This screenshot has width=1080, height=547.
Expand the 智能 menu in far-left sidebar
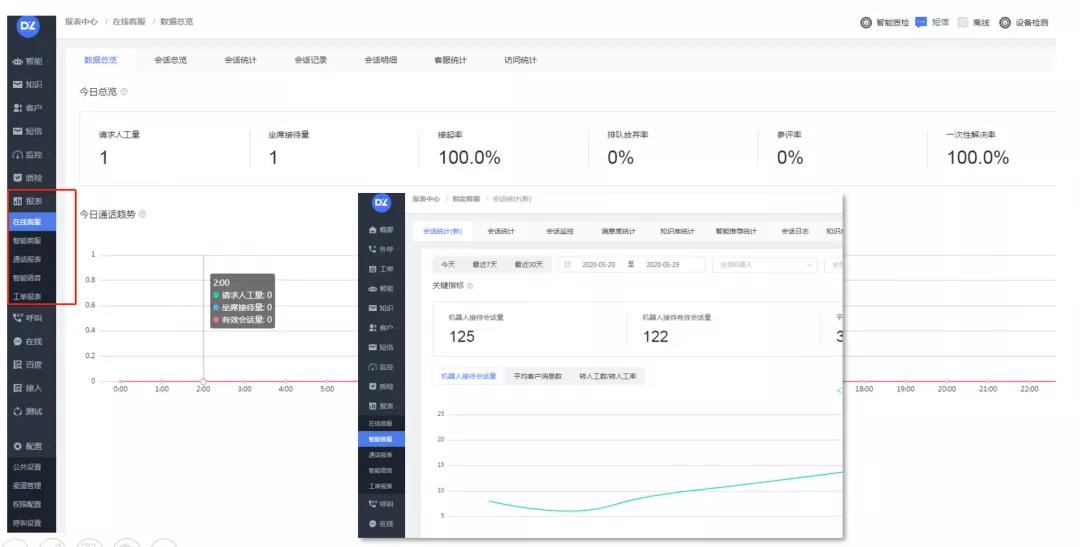pos(27,61)
